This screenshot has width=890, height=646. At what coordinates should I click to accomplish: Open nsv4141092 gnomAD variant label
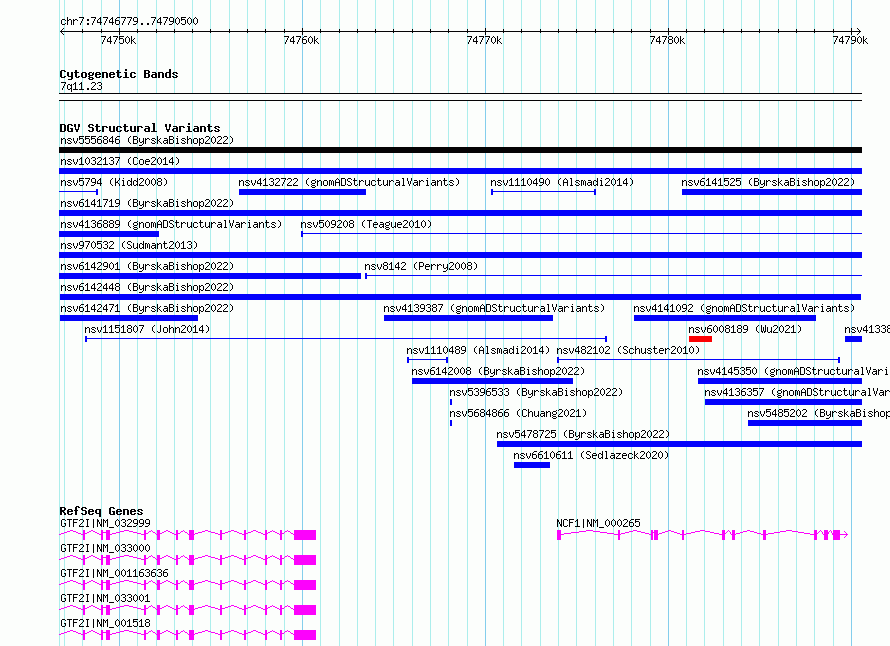(744, 308)
